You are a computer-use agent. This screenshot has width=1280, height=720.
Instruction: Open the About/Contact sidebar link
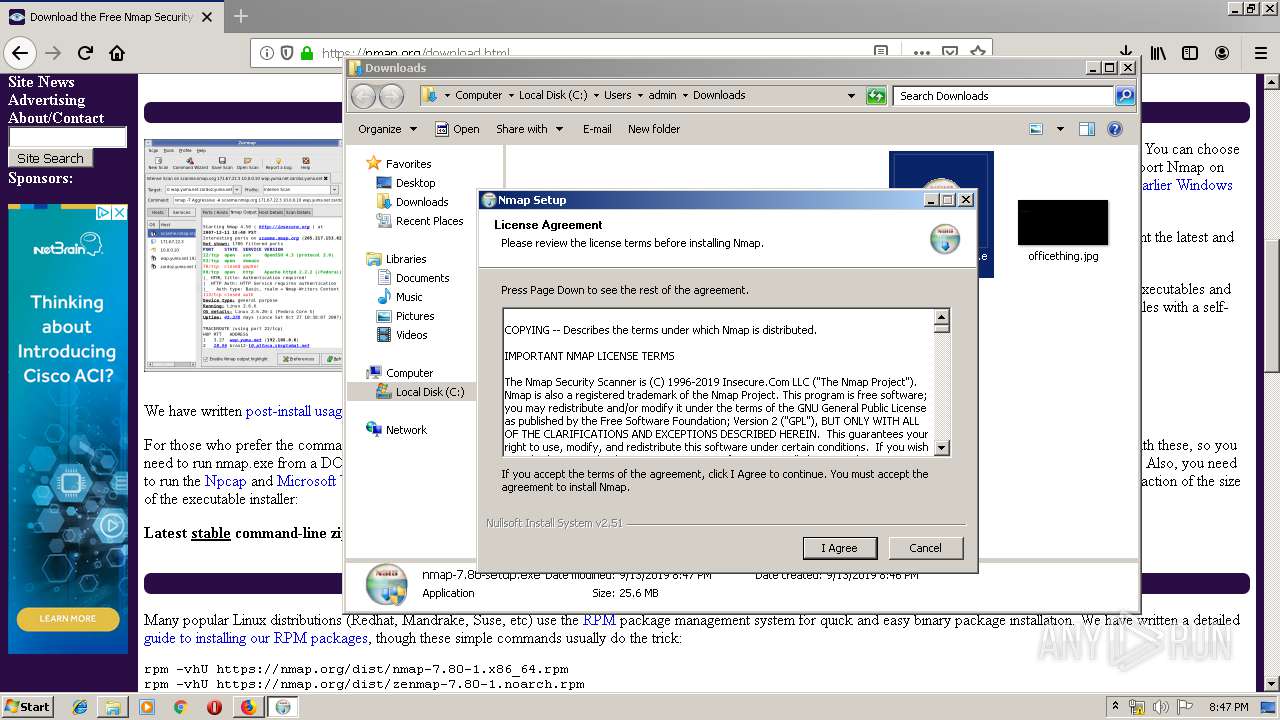click(56, 118)
